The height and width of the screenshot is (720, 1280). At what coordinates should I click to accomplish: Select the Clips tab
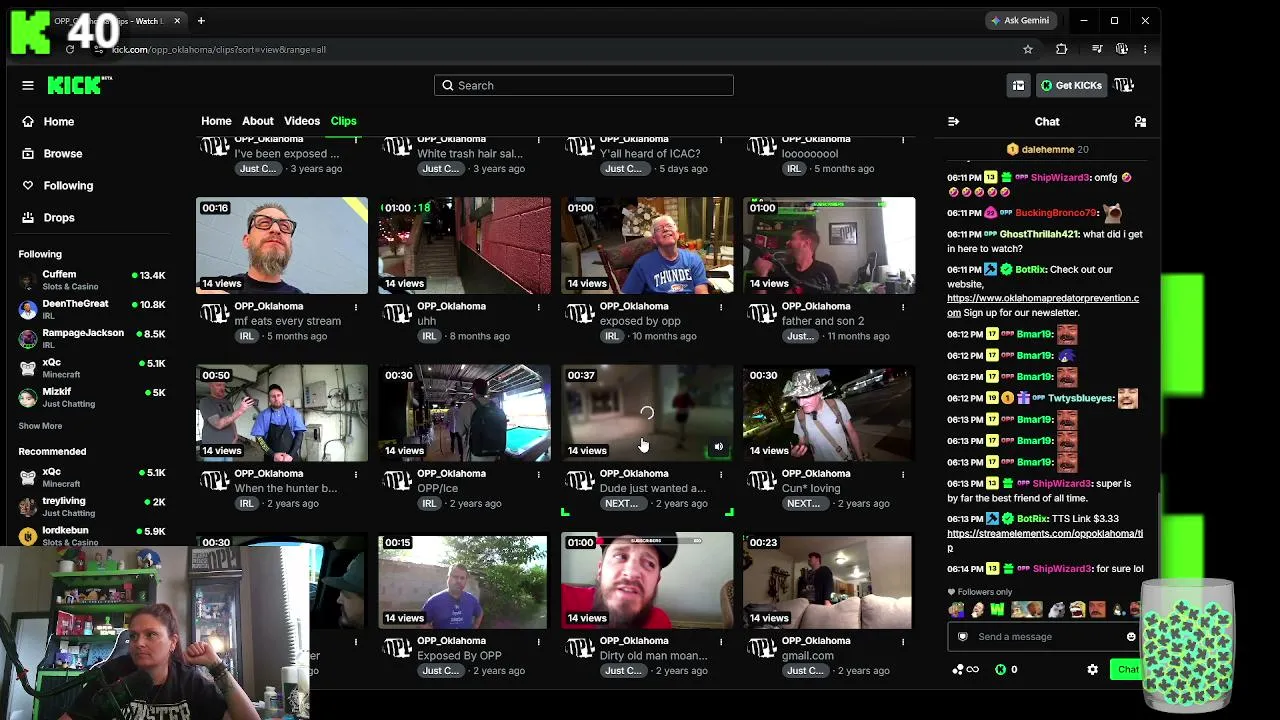click(x=343, y=121)
